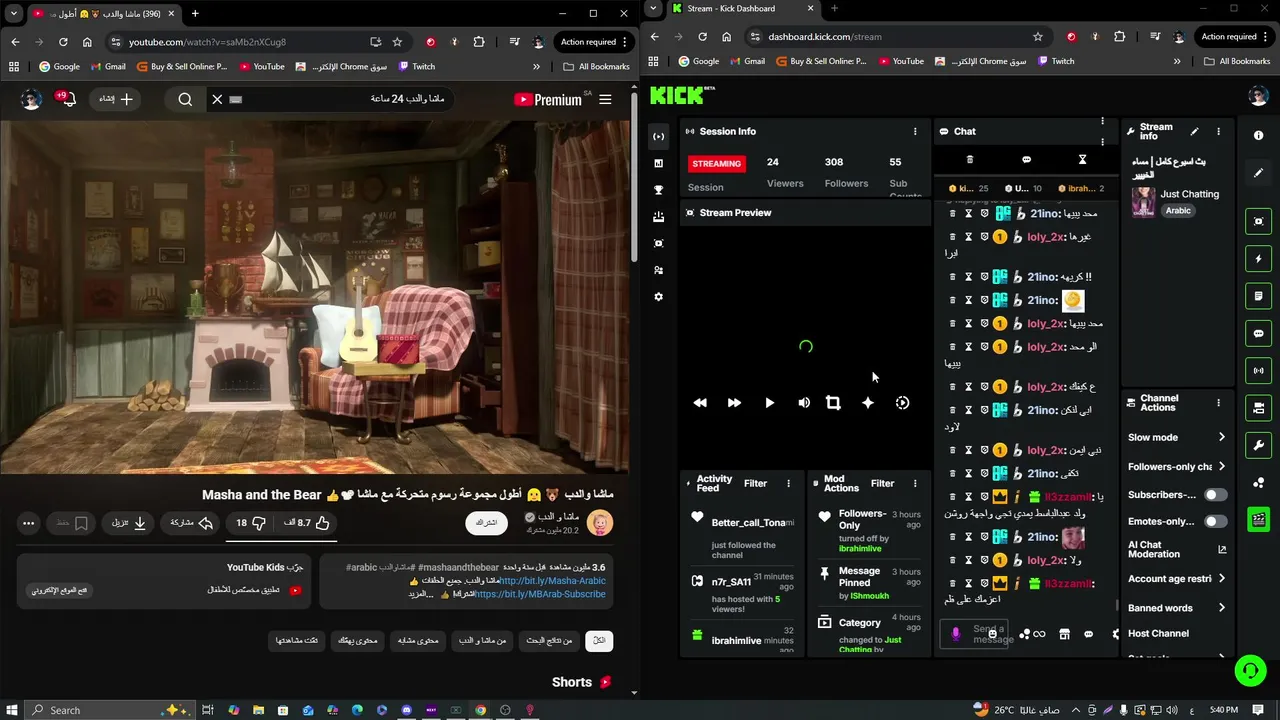Click the clear chat trash icon under Chat
The image size is (1280, 720).
(969, 159)
